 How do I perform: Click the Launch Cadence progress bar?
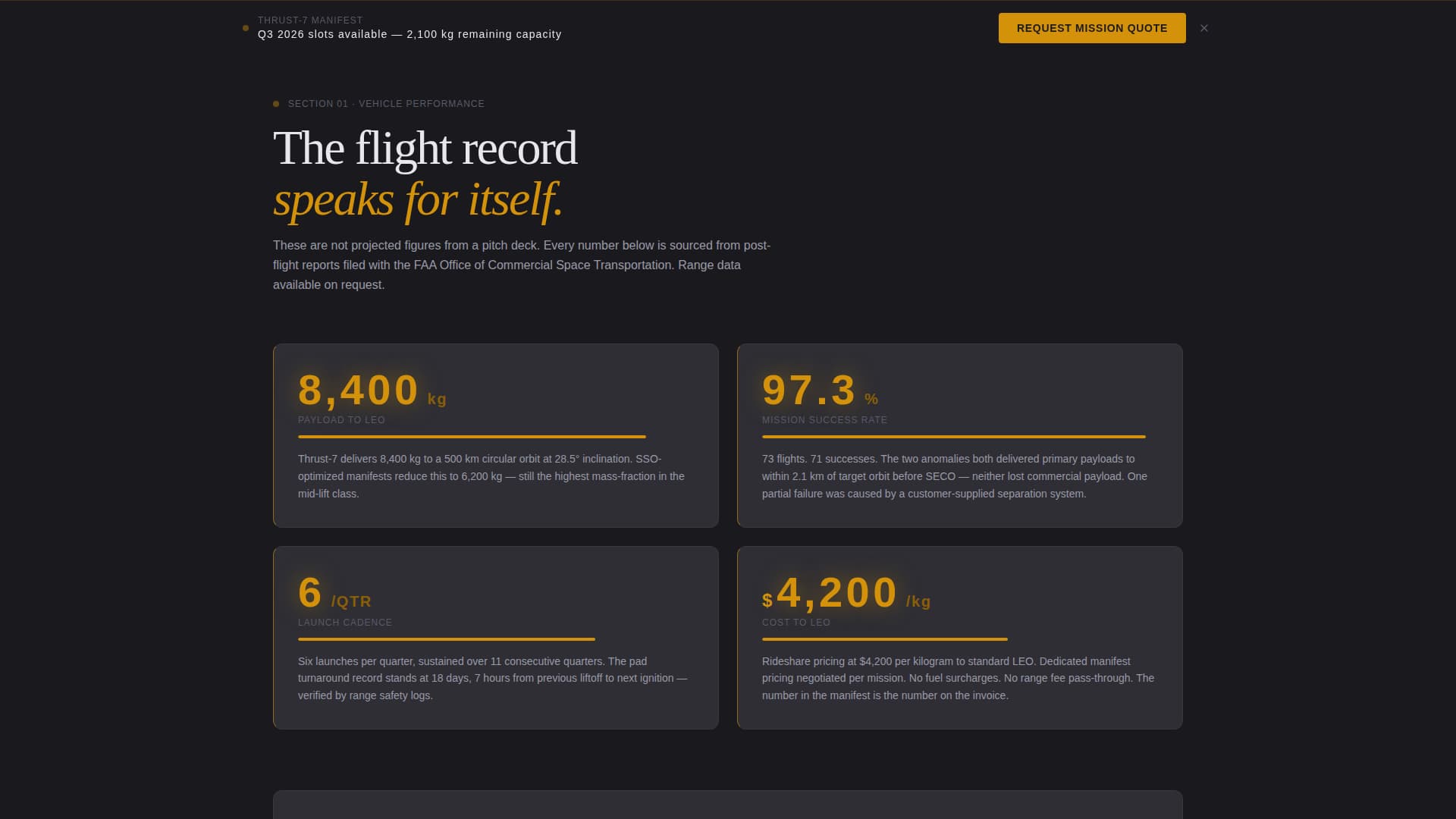[446, 639]
